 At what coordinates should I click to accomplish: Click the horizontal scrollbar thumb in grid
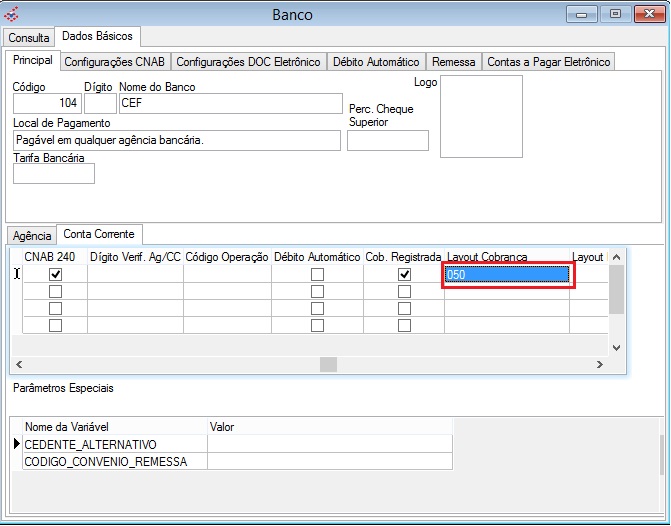point(328,365)
